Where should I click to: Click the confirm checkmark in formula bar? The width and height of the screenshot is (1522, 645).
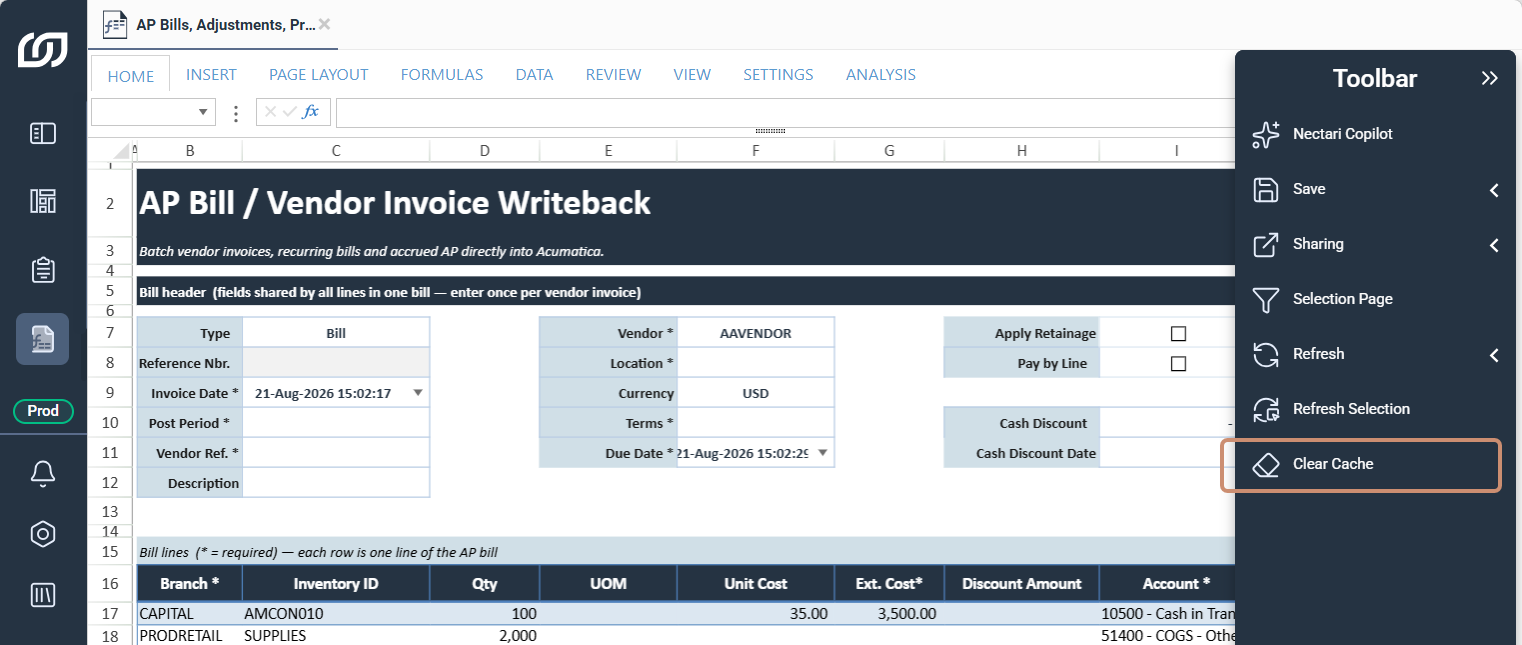click(x=289, y=112)
